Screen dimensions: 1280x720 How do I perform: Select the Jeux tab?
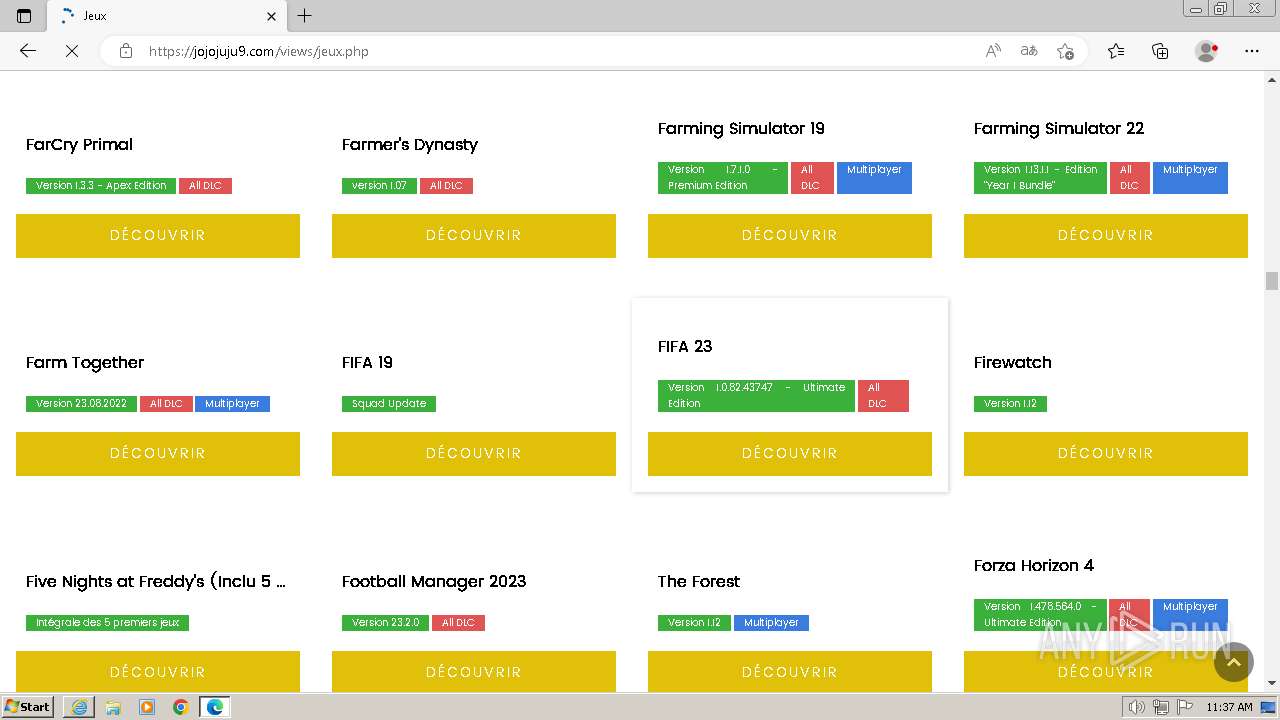(165, 16)
